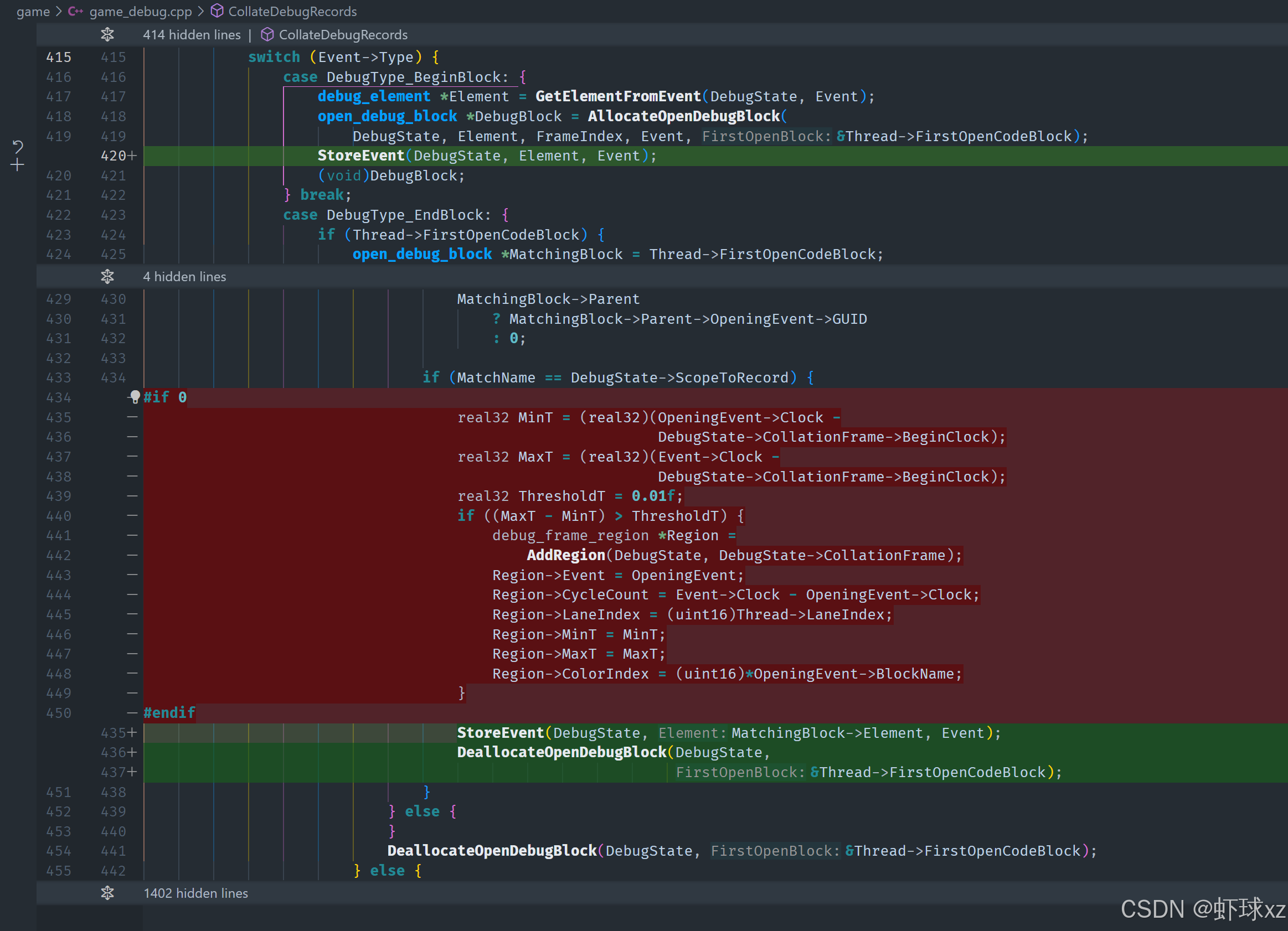Click the Element: inlay hint on StoreEvent line
Screen dimensions: 1288x931
(692, 733)
